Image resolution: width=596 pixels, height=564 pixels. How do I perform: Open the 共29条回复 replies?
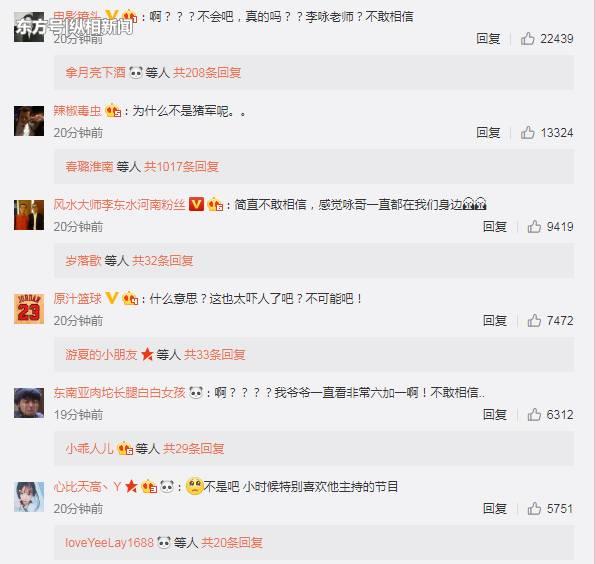[193, 448]
